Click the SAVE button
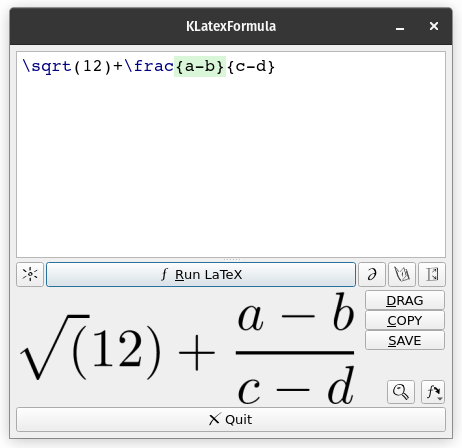 point(405,340)
